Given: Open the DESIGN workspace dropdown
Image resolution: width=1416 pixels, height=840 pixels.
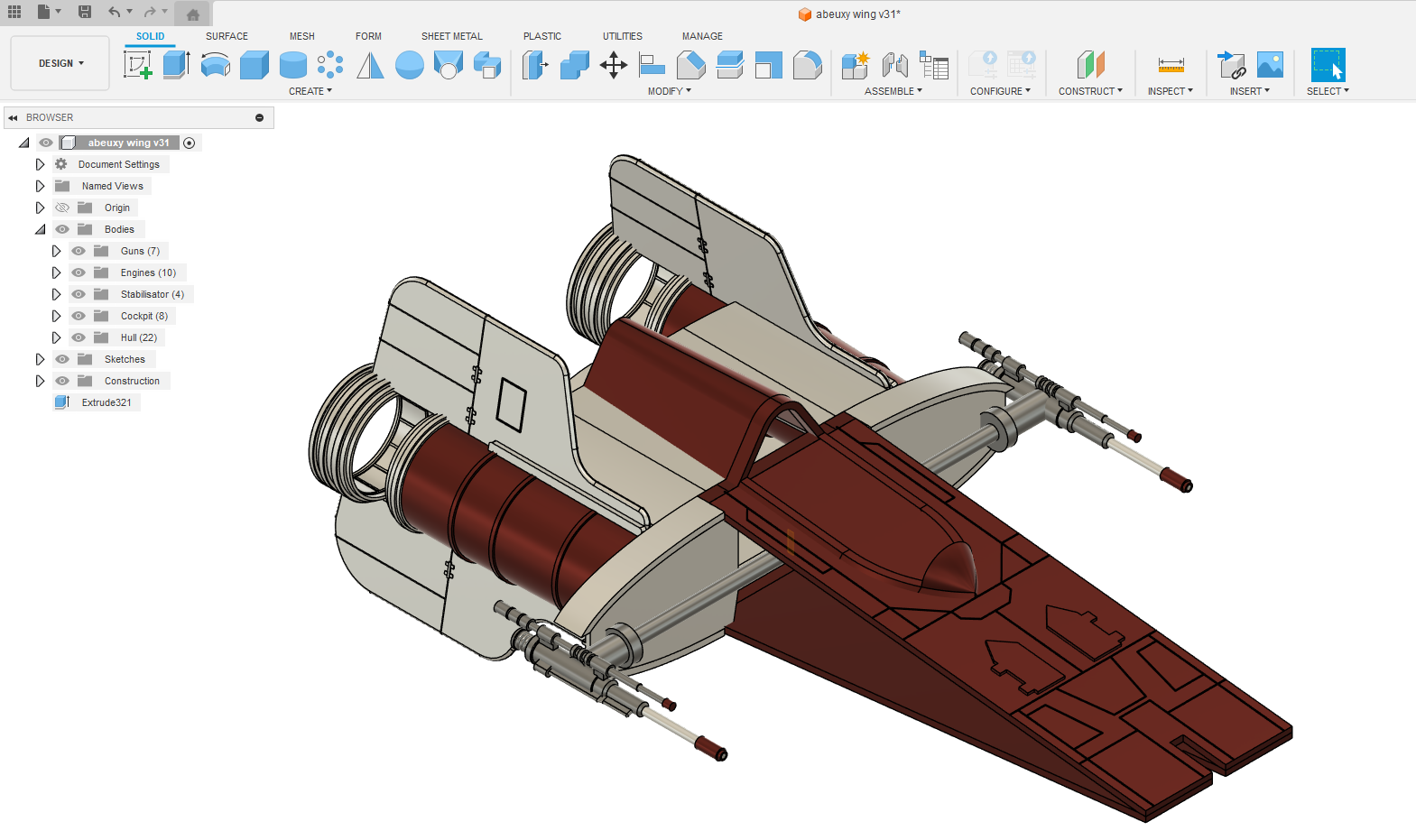Looking at the screenshot, I should point(60,63).
